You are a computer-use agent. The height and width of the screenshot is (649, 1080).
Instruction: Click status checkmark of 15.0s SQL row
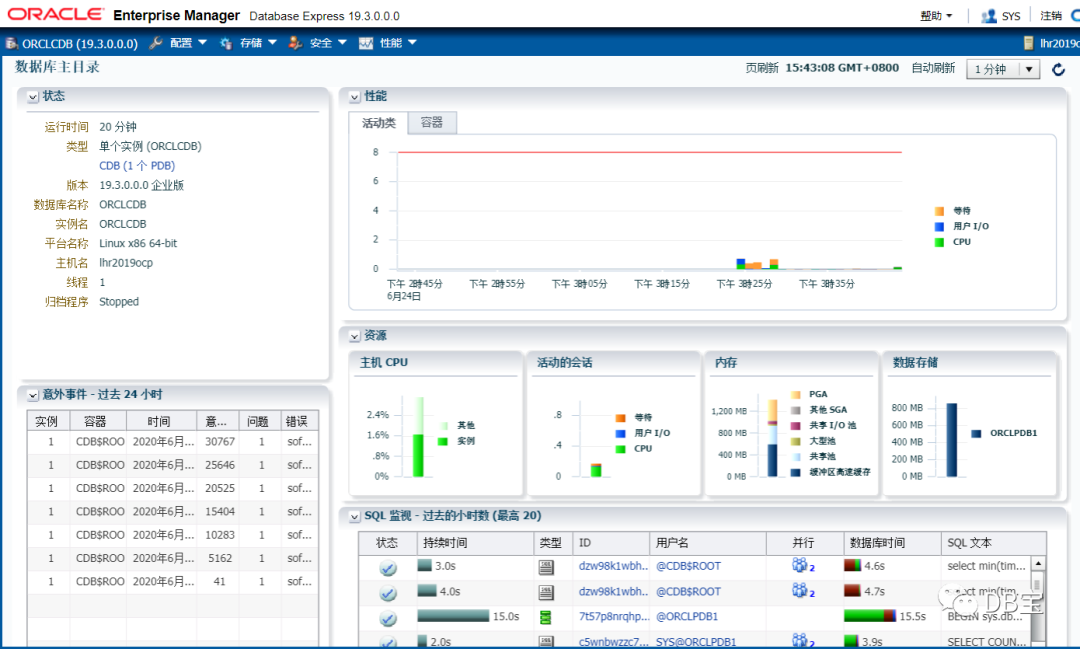click(x=388, y=618)
